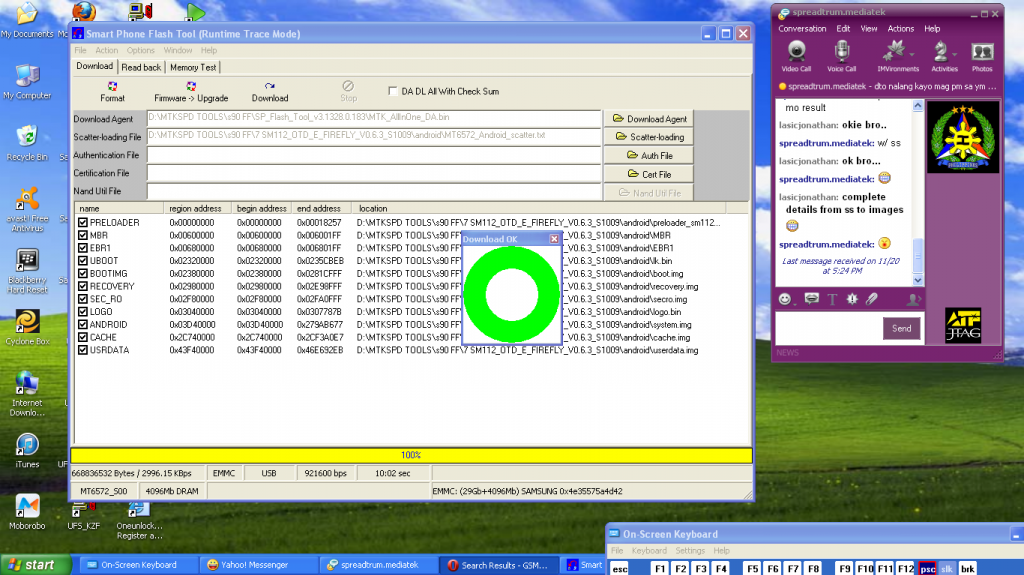Open the Options menu in Flash Tool
The width and height of the screenshot is (1024, 575).
(140, 50)
